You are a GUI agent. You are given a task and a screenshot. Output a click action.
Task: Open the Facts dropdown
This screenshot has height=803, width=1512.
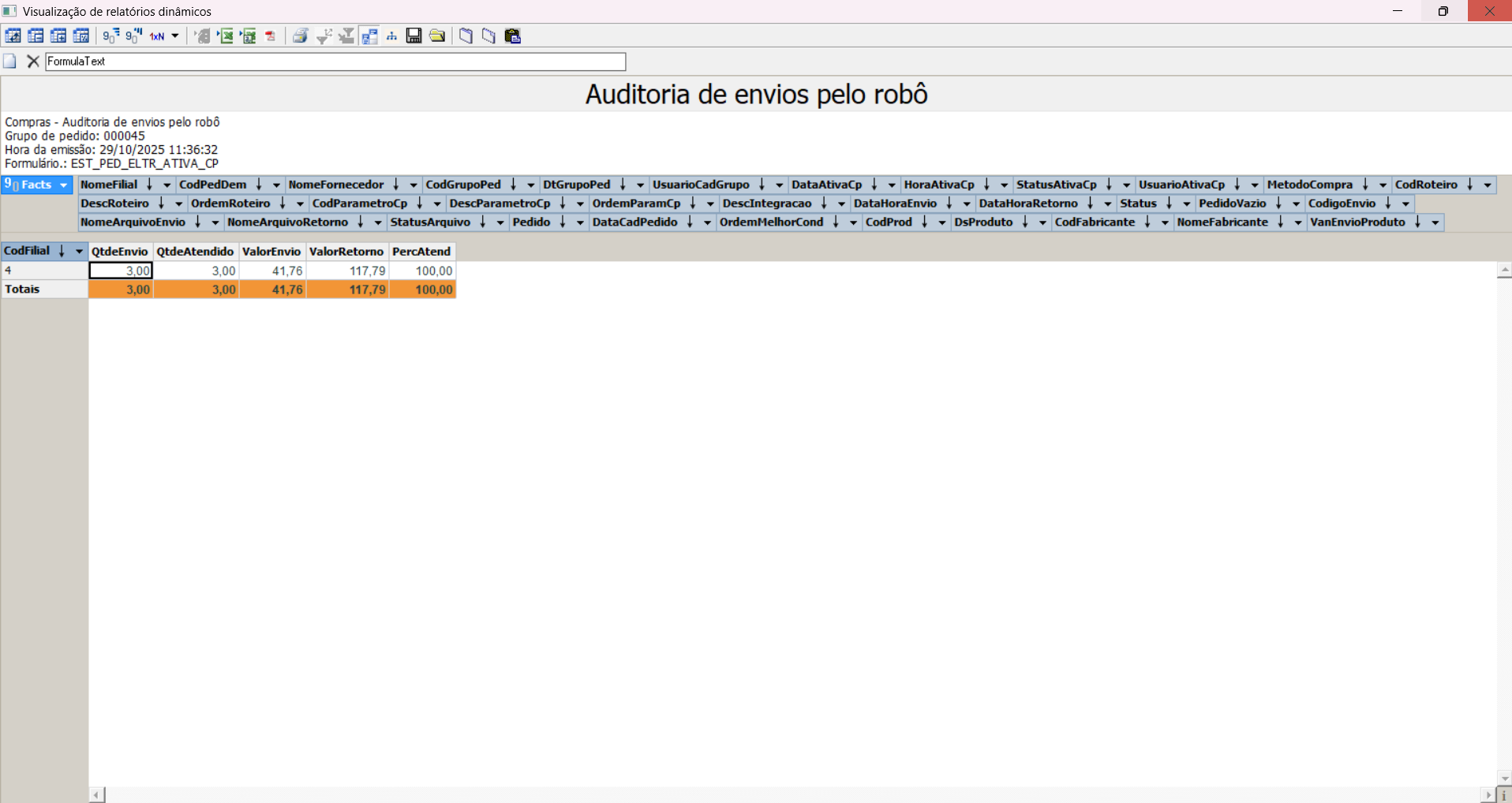point(63,185)
